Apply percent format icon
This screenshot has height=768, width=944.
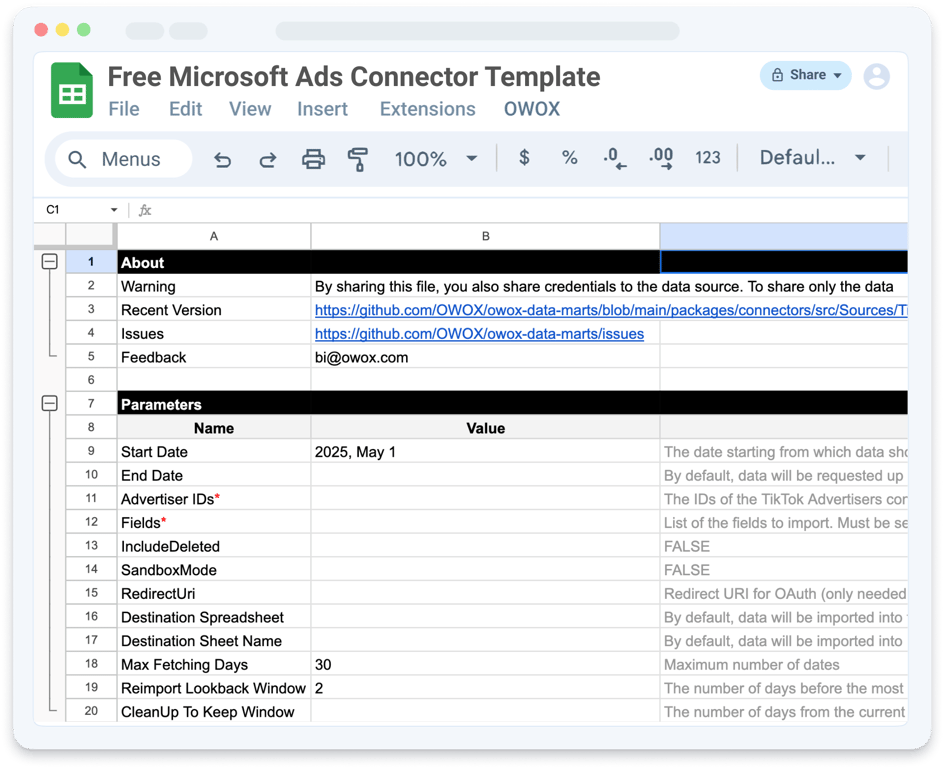click(x=570, y=158)
